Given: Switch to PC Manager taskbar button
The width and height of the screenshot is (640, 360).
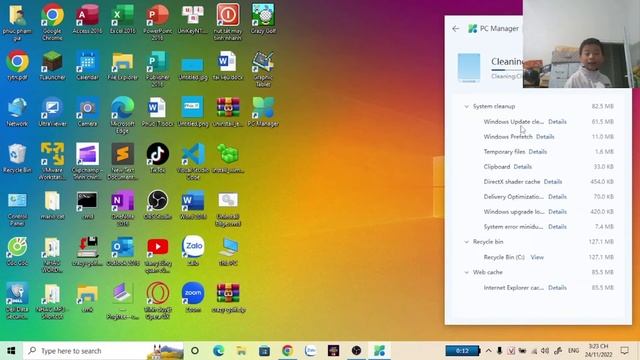Looking at the screenshot, I should pyautogui.click(x=379, y=351).
